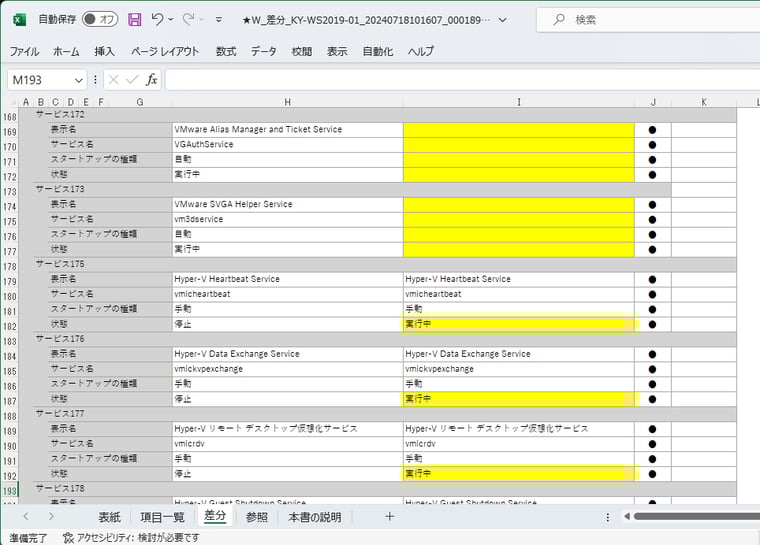Open the 校閲 ribbon tab
The image size is (760, 545).
[x=301, y=51]
